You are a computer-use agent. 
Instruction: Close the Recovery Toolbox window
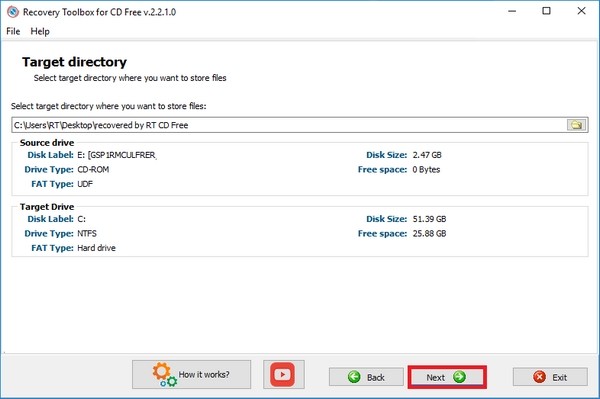pyautogui.click(x=581, y=11)
